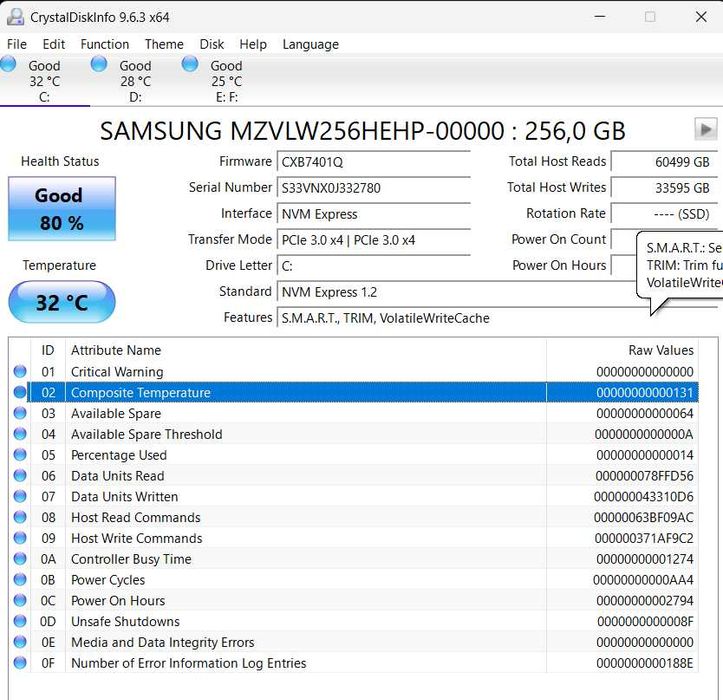Click status orb of Available Spare Threshold row
Screen dimensions: 723x700
(20, 433)
